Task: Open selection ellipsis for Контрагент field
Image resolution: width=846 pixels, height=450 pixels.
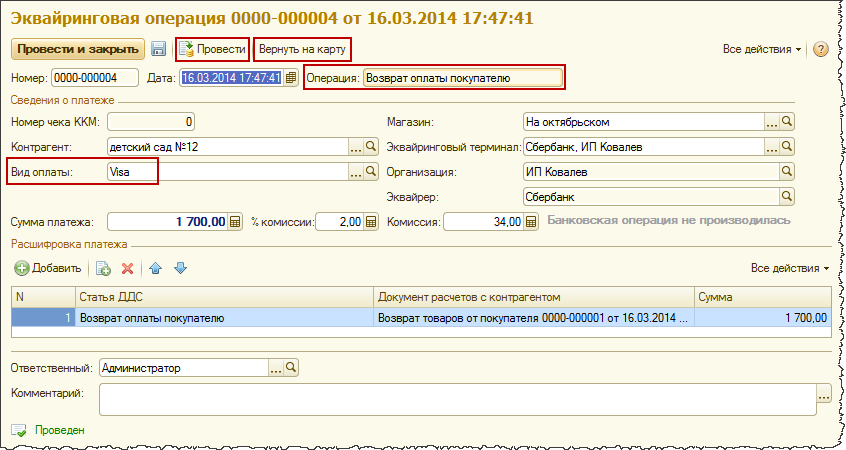Action: click(x=356, y=147)
